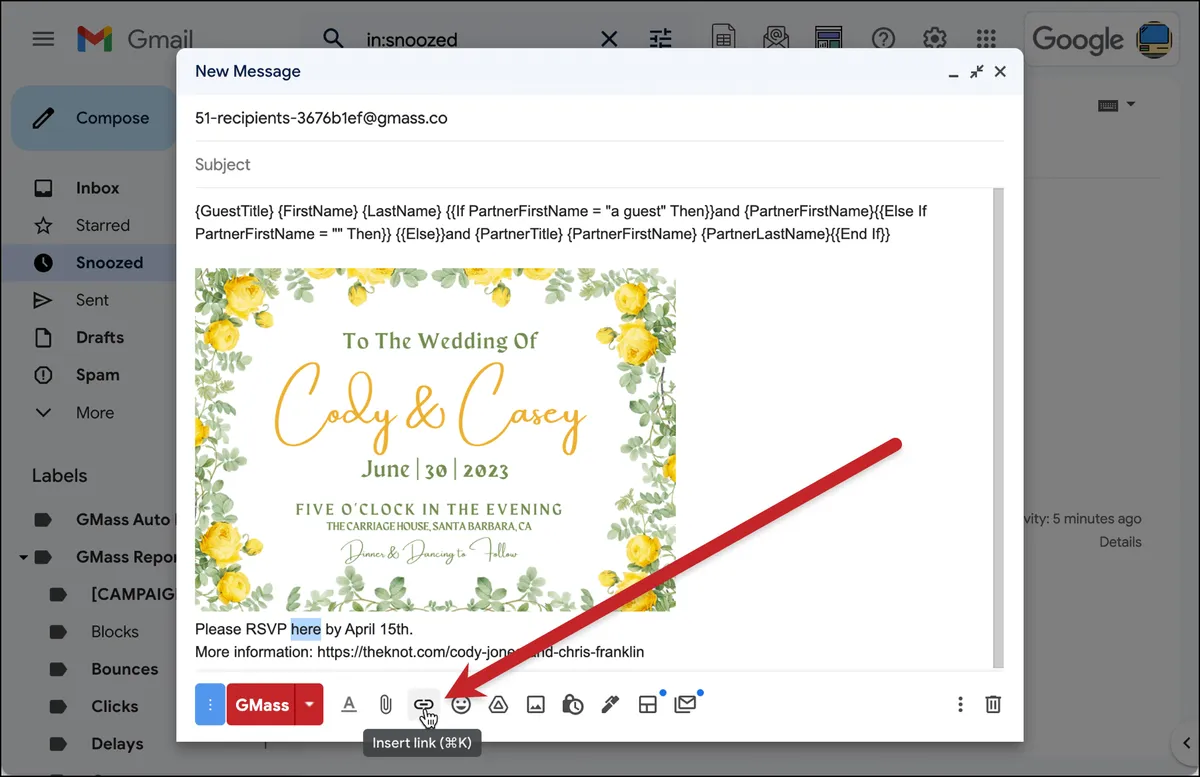Open Clicks label
Screen dimensions: 1200x777
pos(114,706)
